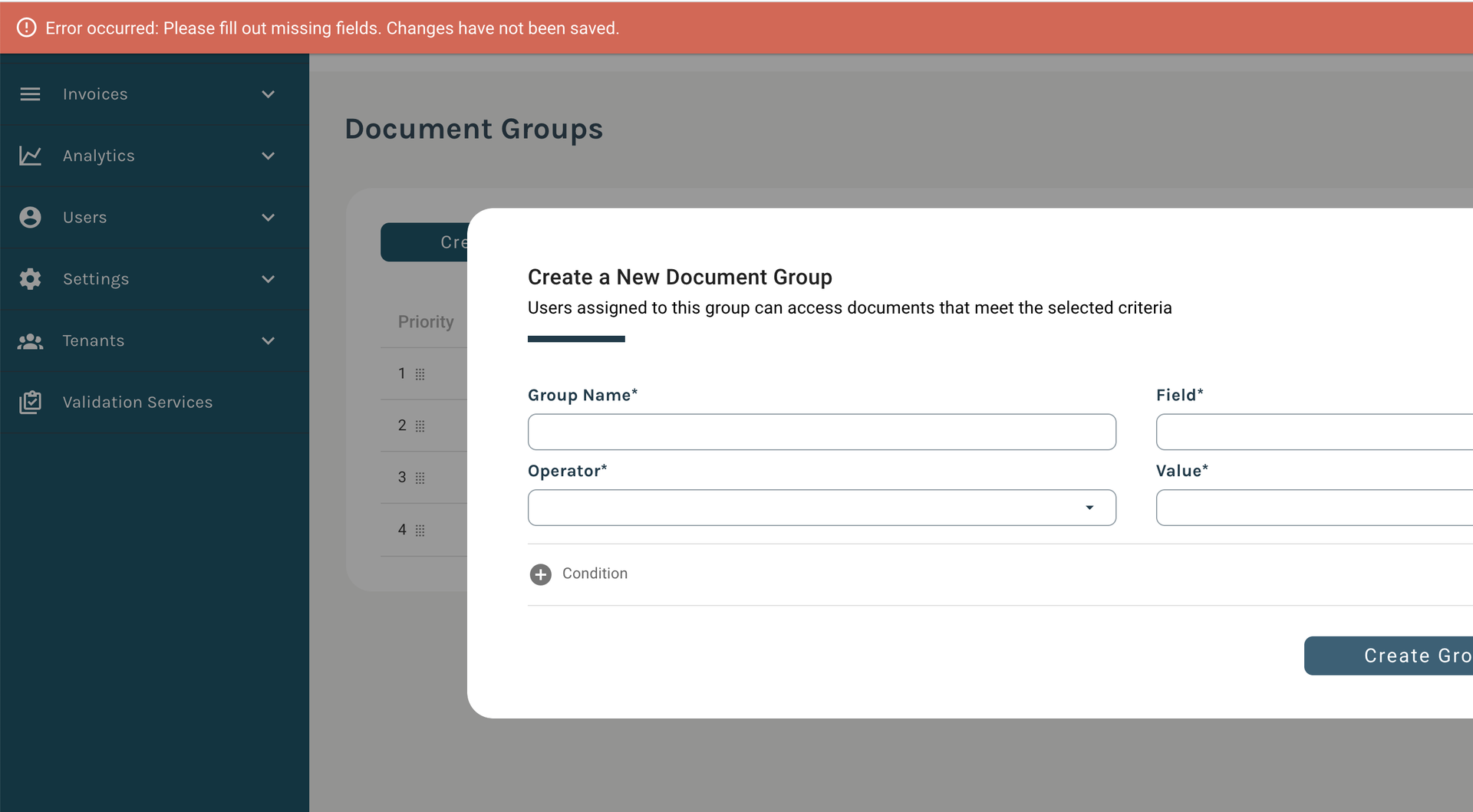Grab the drag handle for priority 1
This screenshot has height=812, width=1473.
(420, 374)
